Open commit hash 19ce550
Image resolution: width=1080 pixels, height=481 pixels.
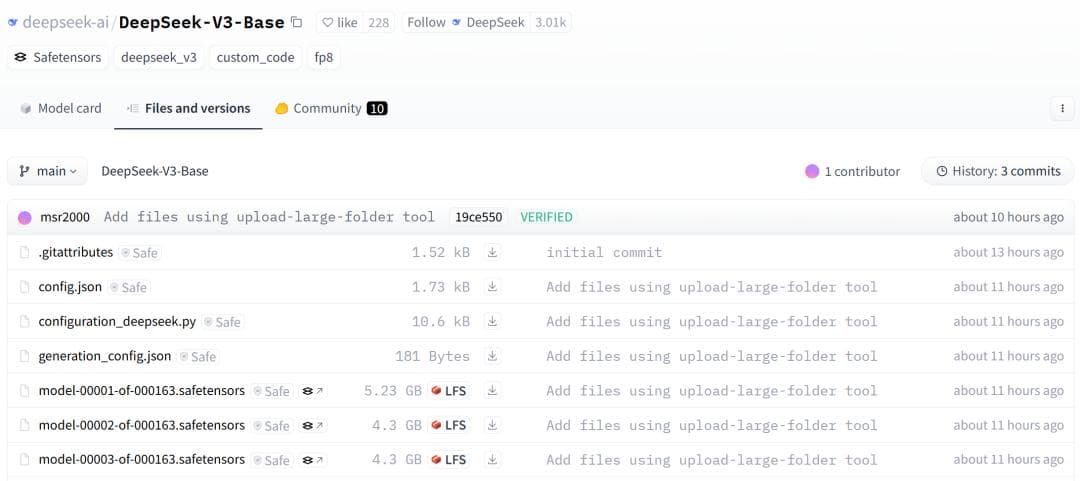click(478, 217)
